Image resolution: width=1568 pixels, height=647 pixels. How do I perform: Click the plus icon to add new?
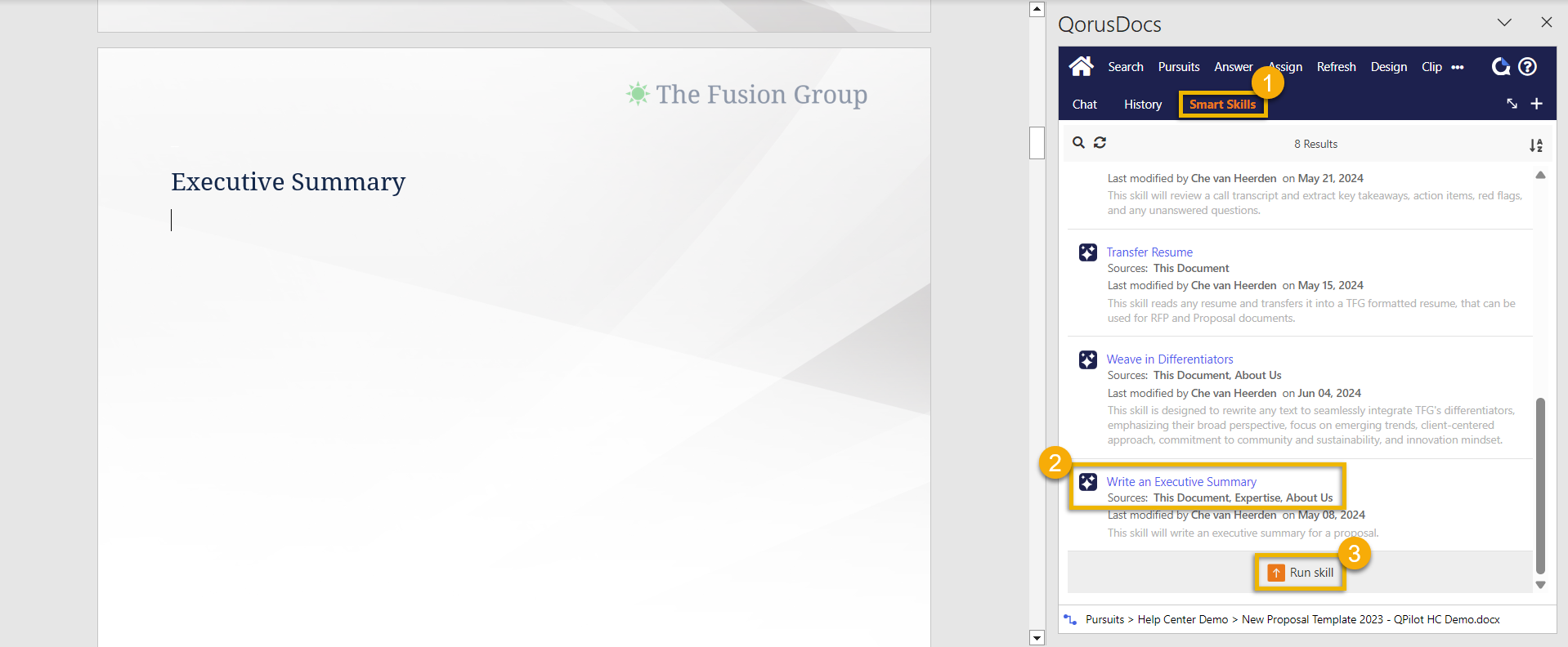tap(1536, 104)
